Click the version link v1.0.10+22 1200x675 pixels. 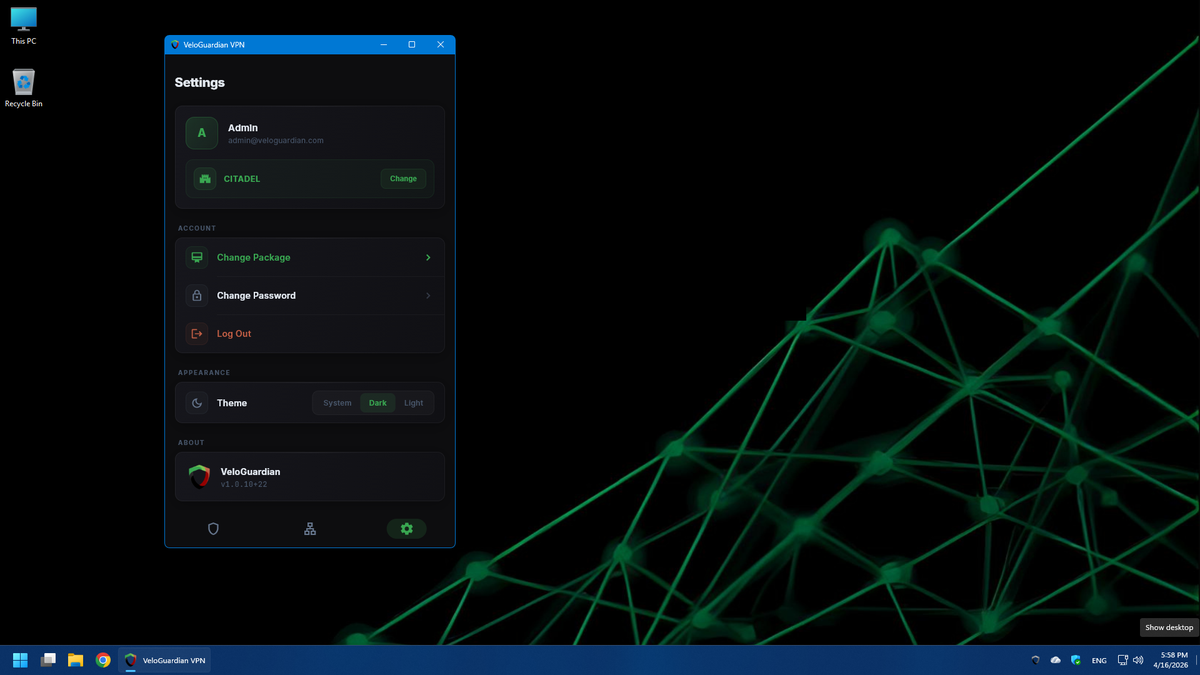pos(249,483)
